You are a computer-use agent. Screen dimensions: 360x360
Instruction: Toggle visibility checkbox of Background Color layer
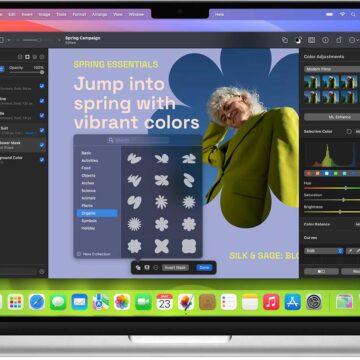point(42,160)
